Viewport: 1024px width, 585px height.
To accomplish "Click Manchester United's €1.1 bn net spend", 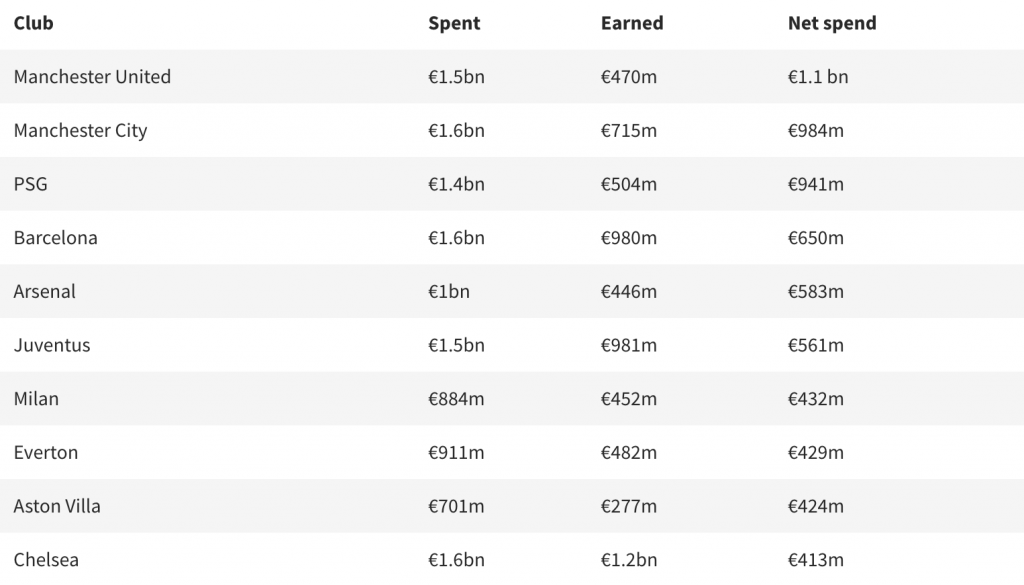I will 818,77.
